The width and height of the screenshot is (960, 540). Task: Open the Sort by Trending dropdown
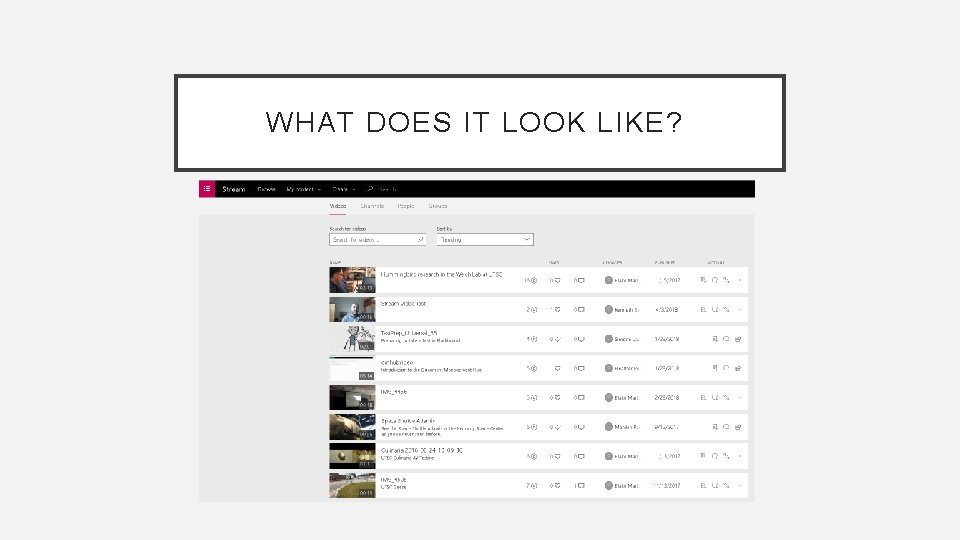click(485, 239)
